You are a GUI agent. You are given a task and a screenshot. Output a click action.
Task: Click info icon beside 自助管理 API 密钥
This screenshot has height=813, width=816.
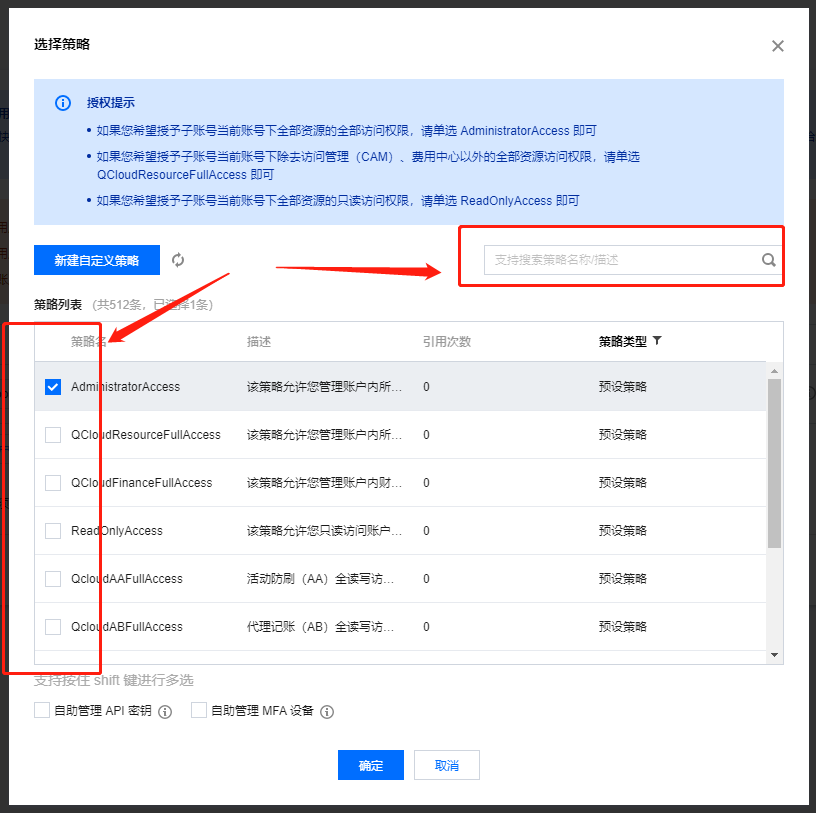[x=166, y=712]
